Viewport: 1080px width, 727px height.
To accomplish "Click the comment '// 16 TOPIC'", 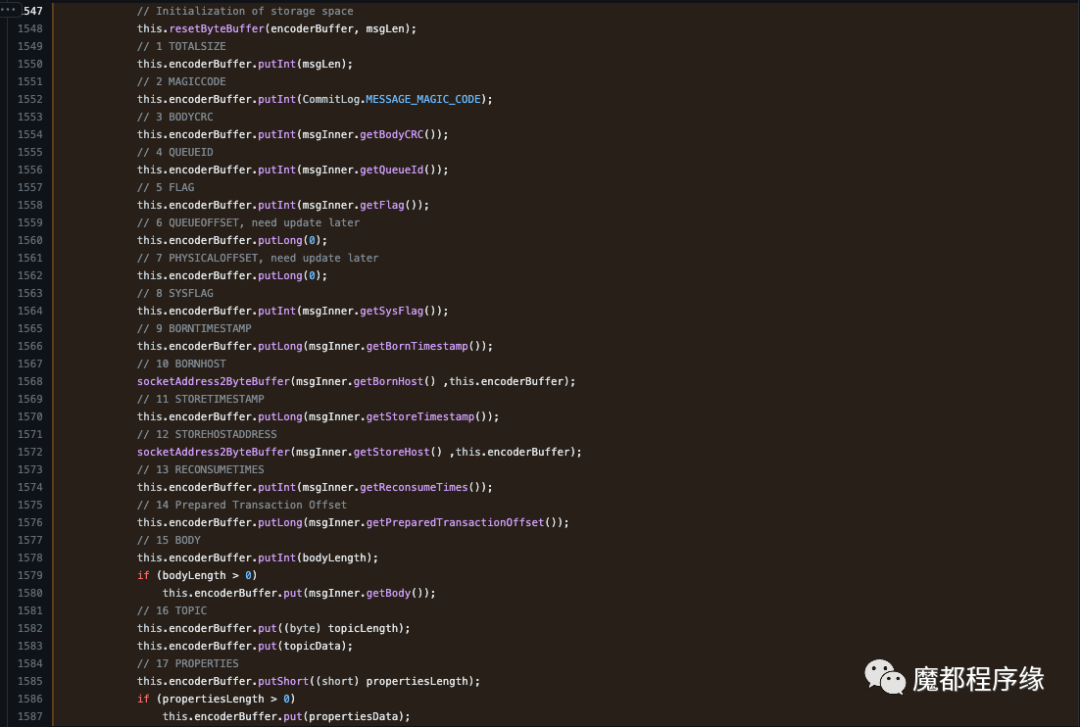I will (x=172, y=611).
